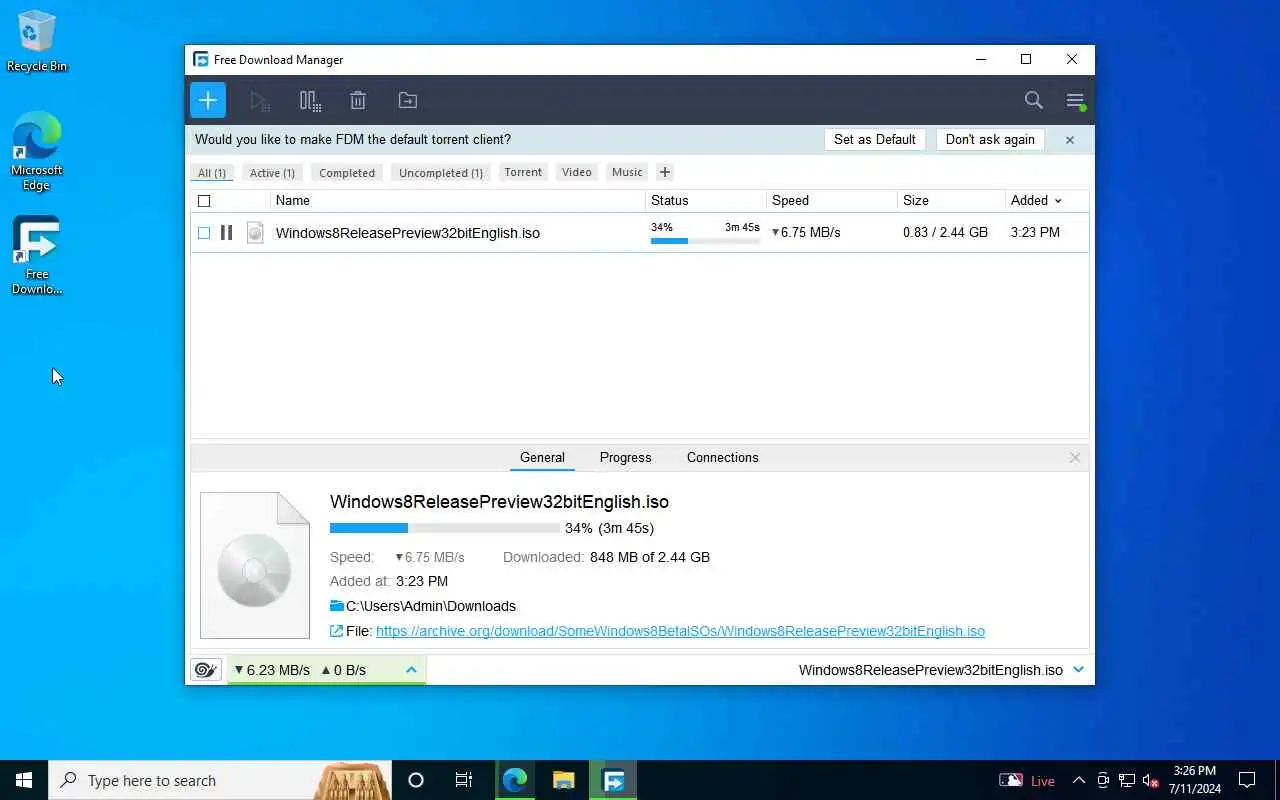The width and height of the screenshot is (1280, 800).
Task: Open Free Download Manager desktop shortcut
Action: (x=37, y=256)
